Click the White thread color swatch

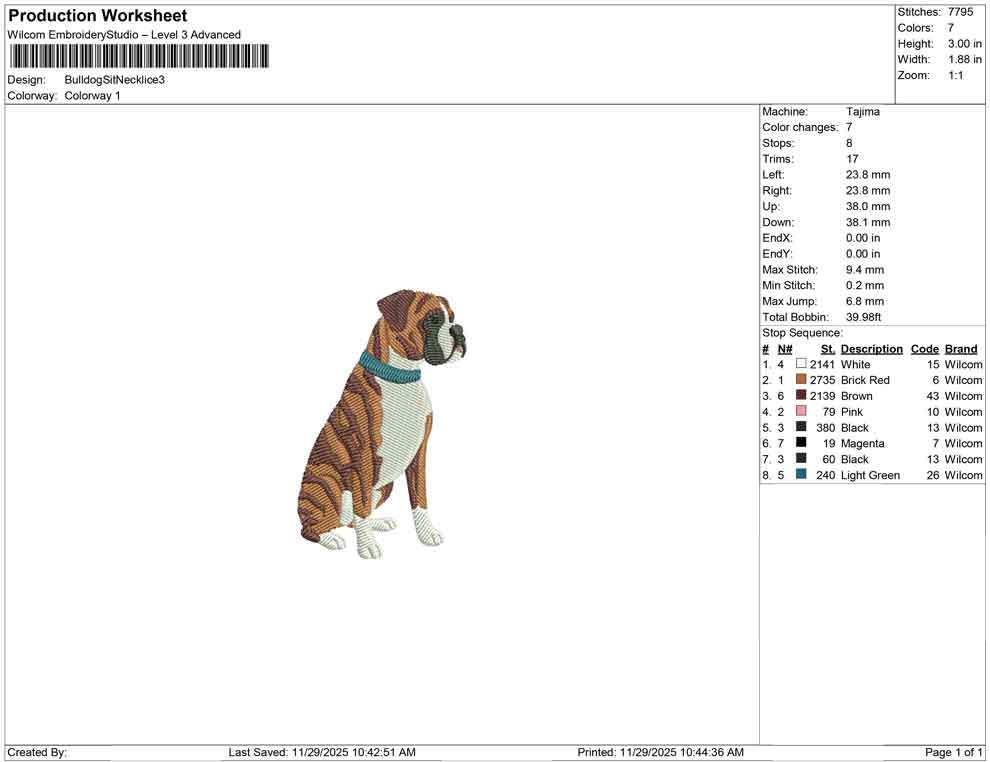point(801,364)
